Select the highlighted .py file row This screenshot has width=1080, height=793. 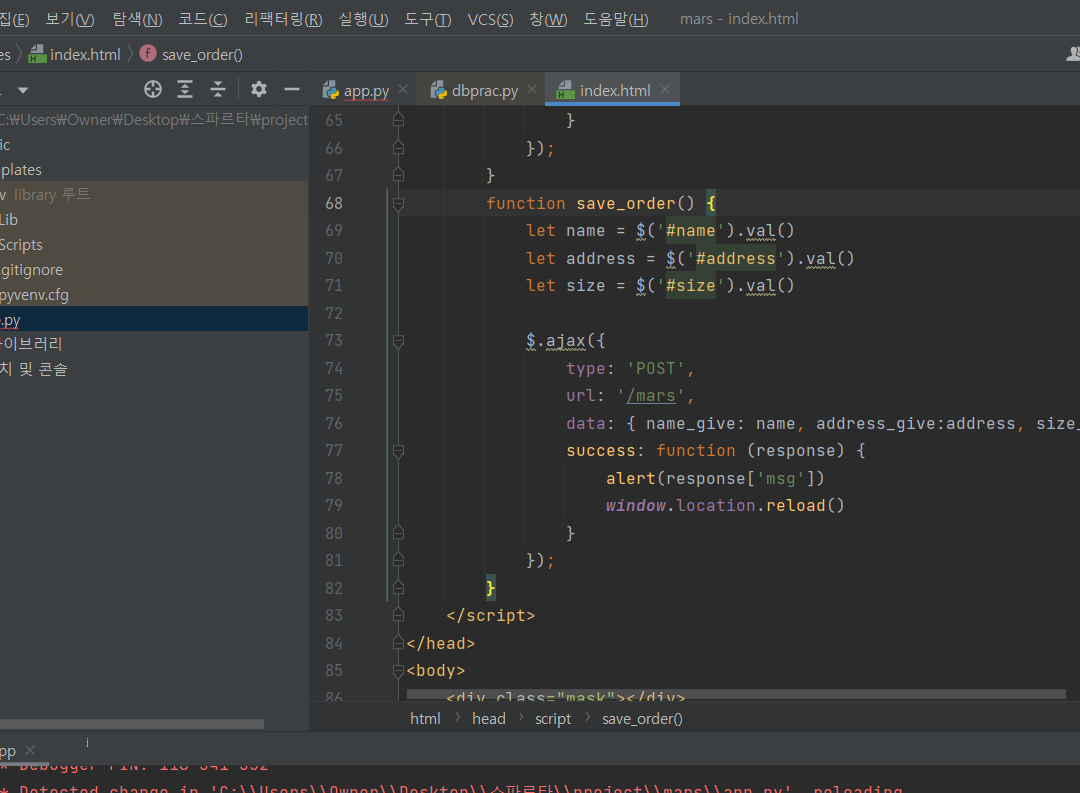tap(154, 320)
